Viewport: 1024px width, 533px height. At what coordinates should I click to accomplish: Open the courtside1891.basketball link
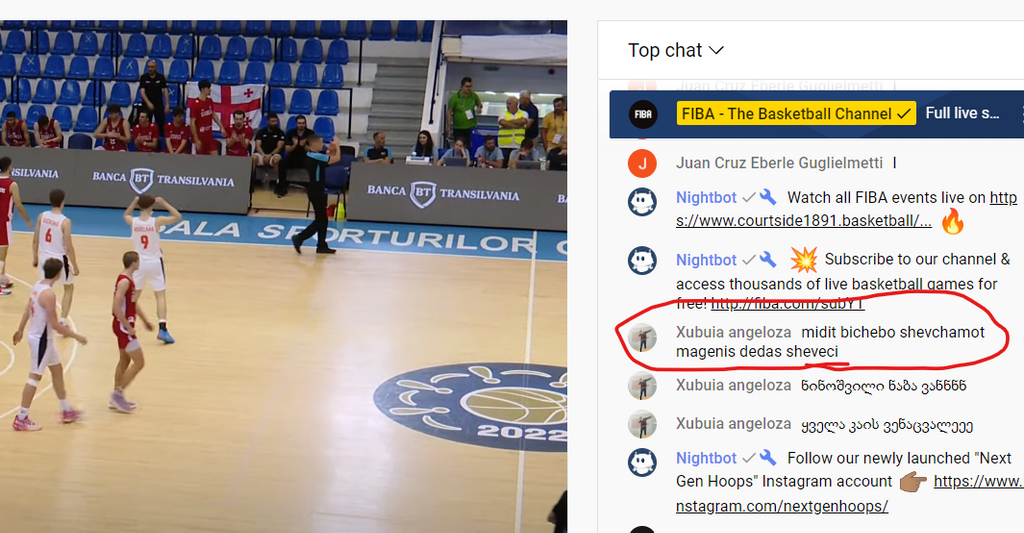[846, 209]
